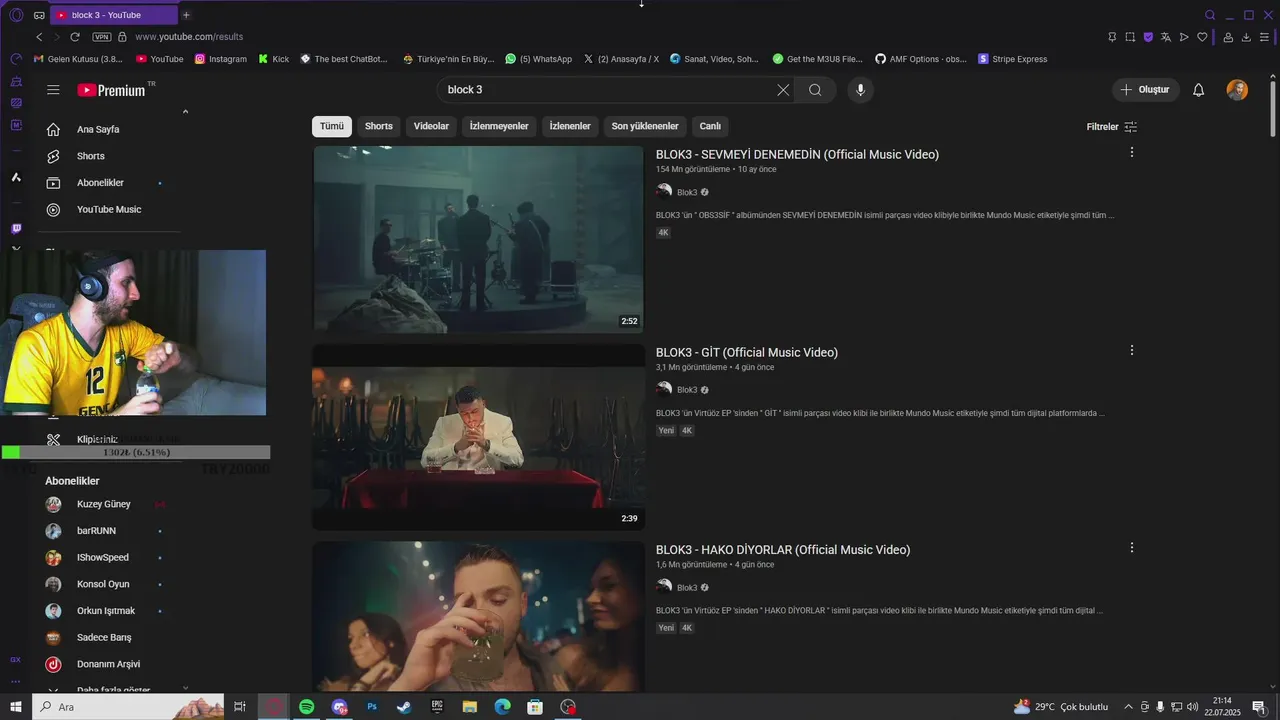Open the WhatsApp bookmark

[x=538, y=59]
